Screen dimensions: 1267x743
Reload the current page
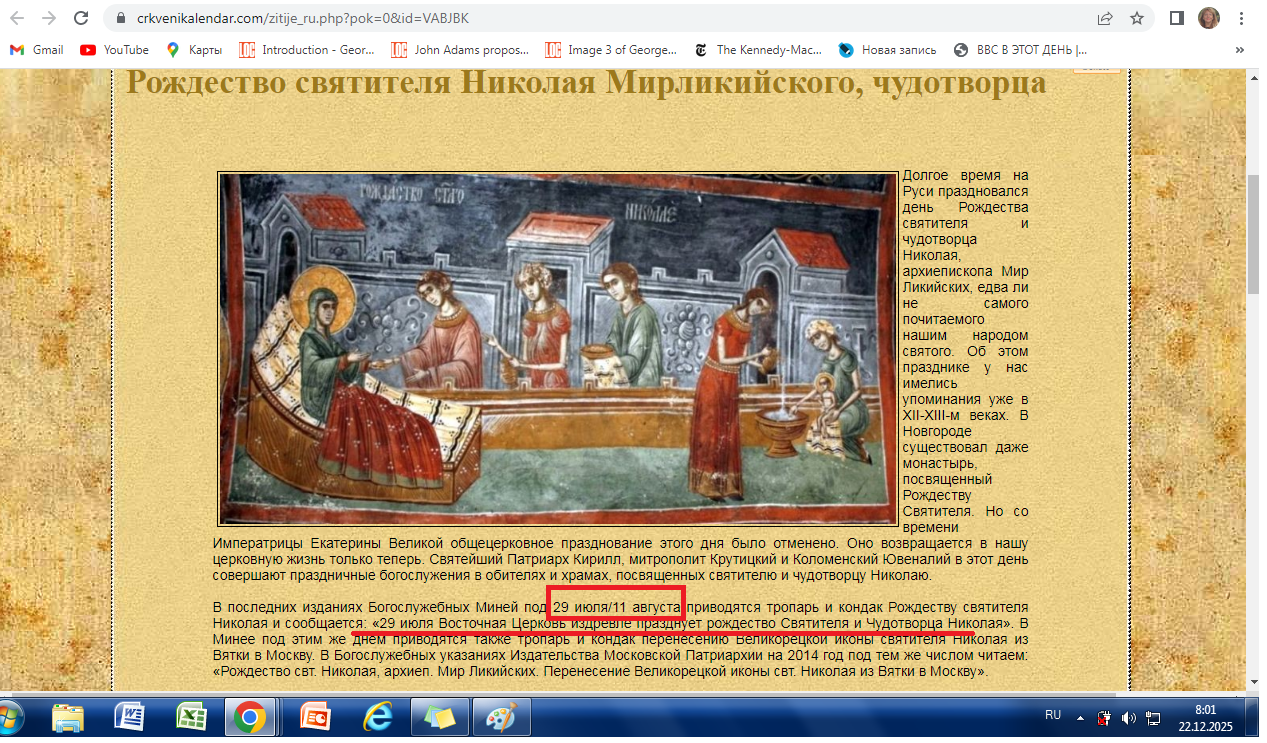coord(81,18)
